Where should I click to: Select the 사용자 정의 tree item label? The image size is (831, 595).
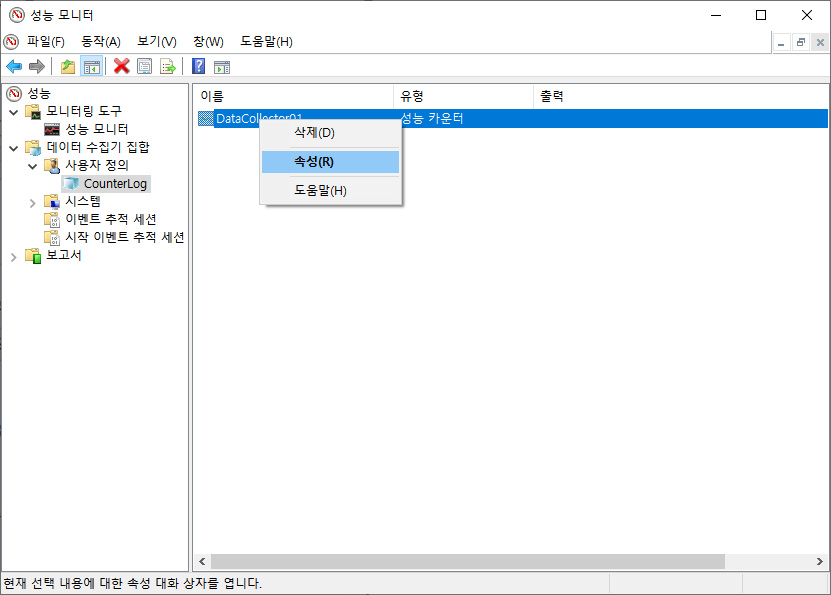pyautogui.click(x=96, y=165)
